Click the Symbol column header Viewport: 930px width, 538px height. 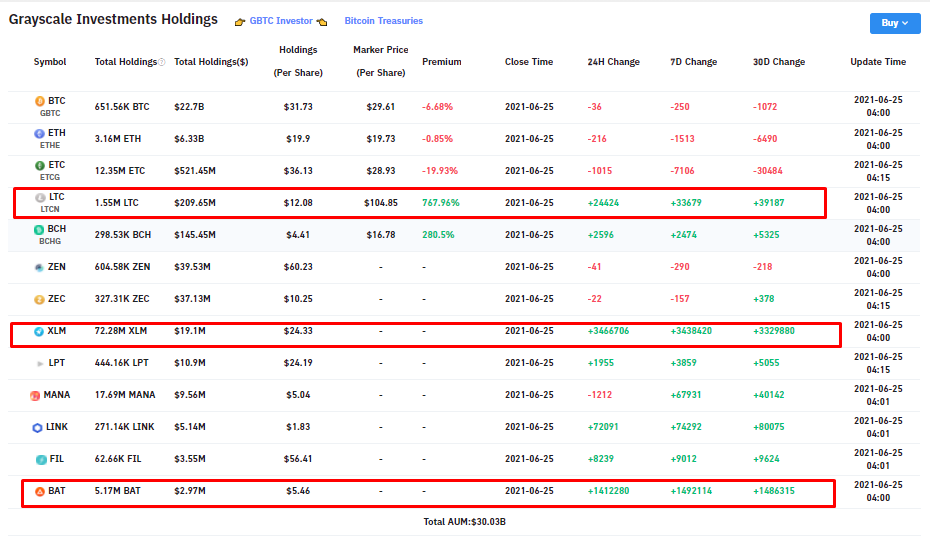click(50, 62)
